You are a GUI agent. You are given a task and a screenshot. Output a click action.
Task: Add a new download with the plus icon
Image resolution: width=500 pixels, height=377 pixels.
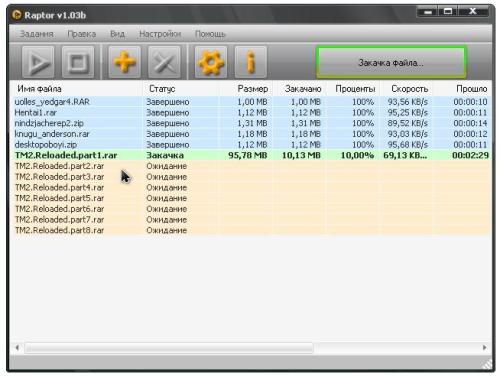tap(124, 62)
